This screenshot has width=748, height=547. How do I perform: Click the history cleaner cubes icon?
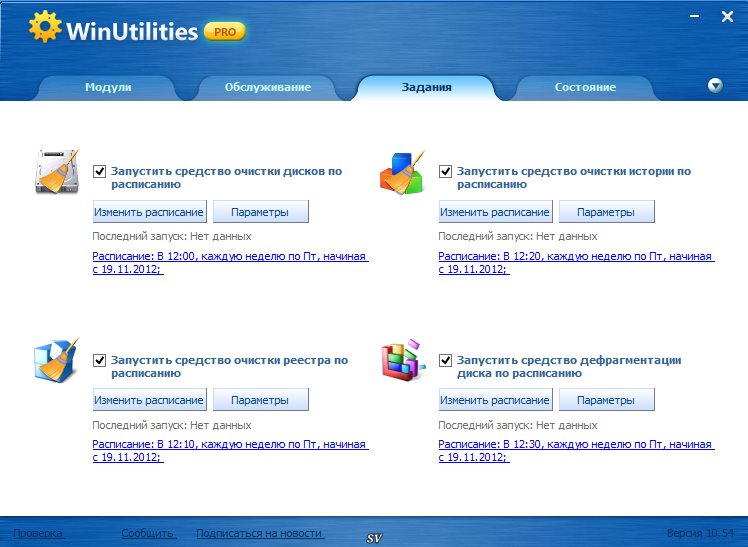(x=402, y=173)
